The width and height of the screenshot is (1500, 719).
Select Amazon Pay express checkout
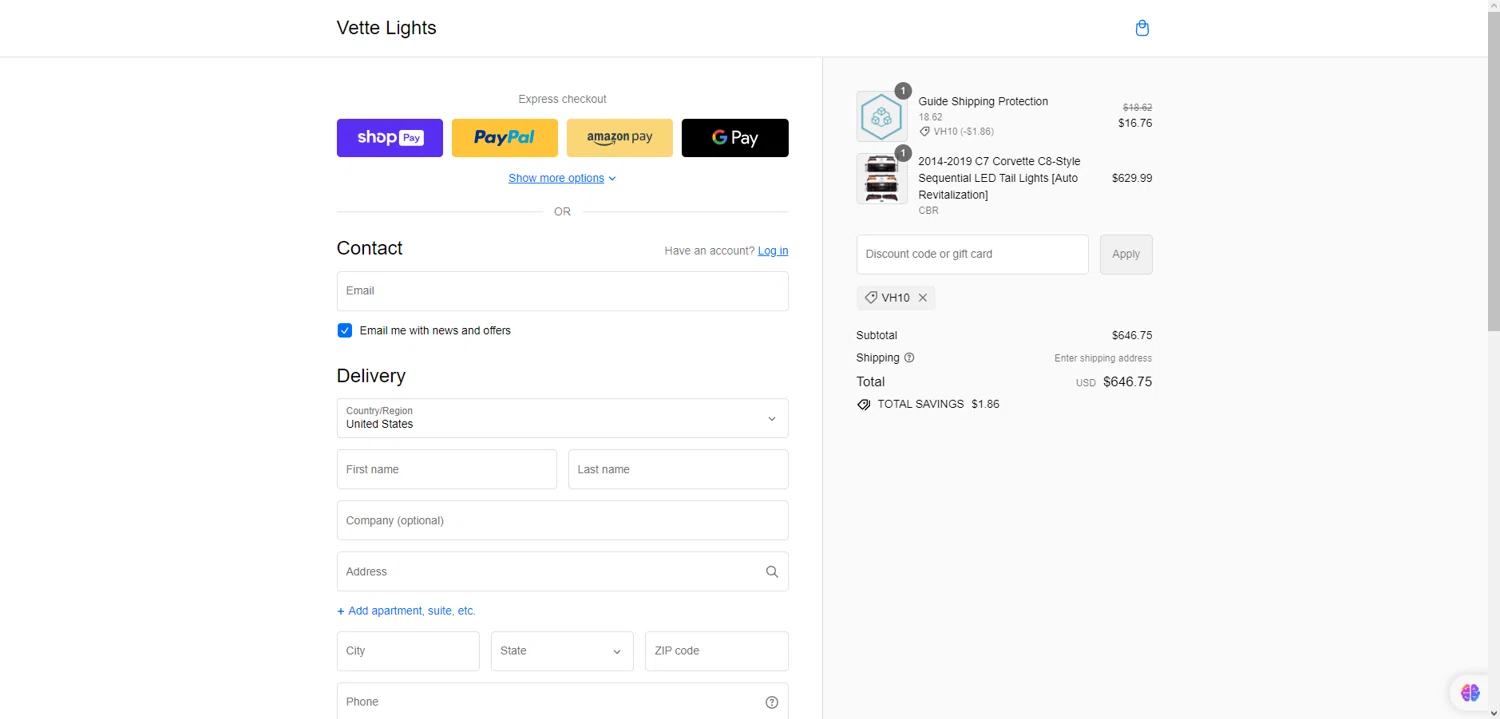[620, 138]
